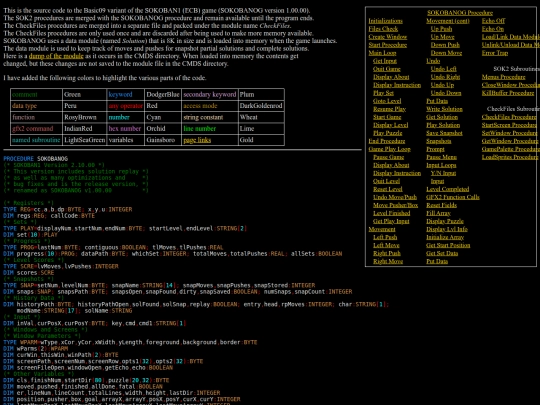Jump to the Initializations section

pos(385,21)
